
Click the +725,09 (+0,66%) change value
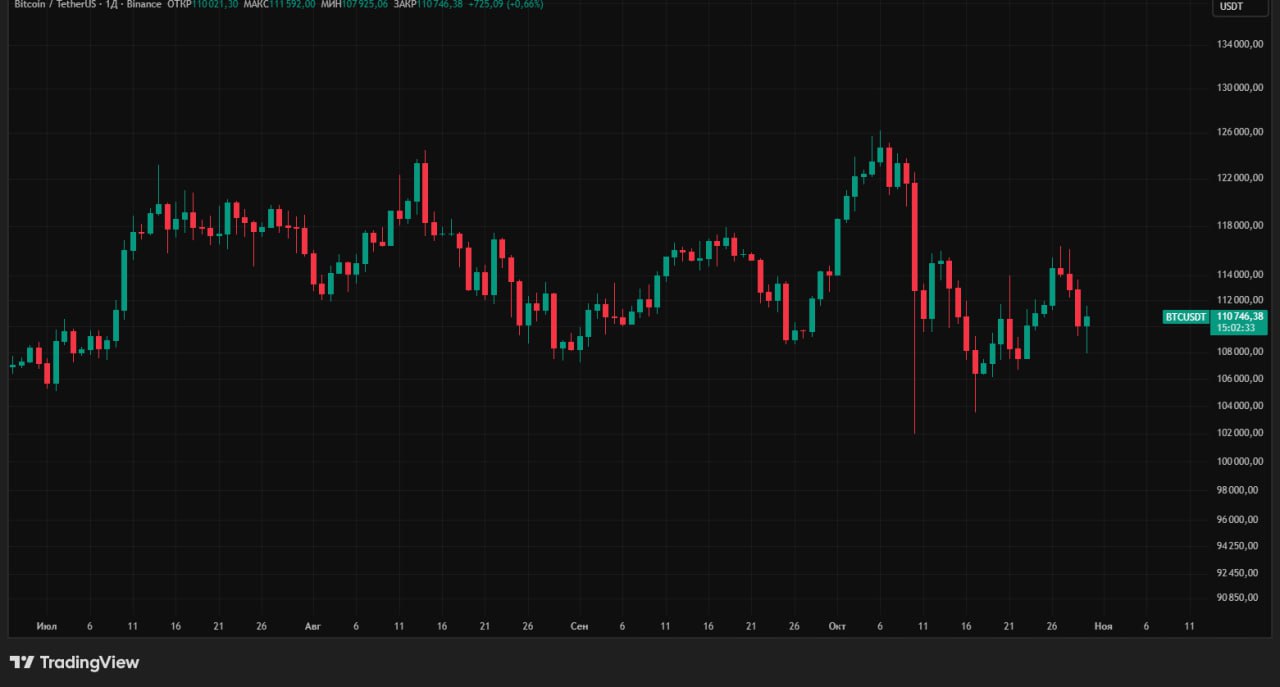[x=511, y=4]
